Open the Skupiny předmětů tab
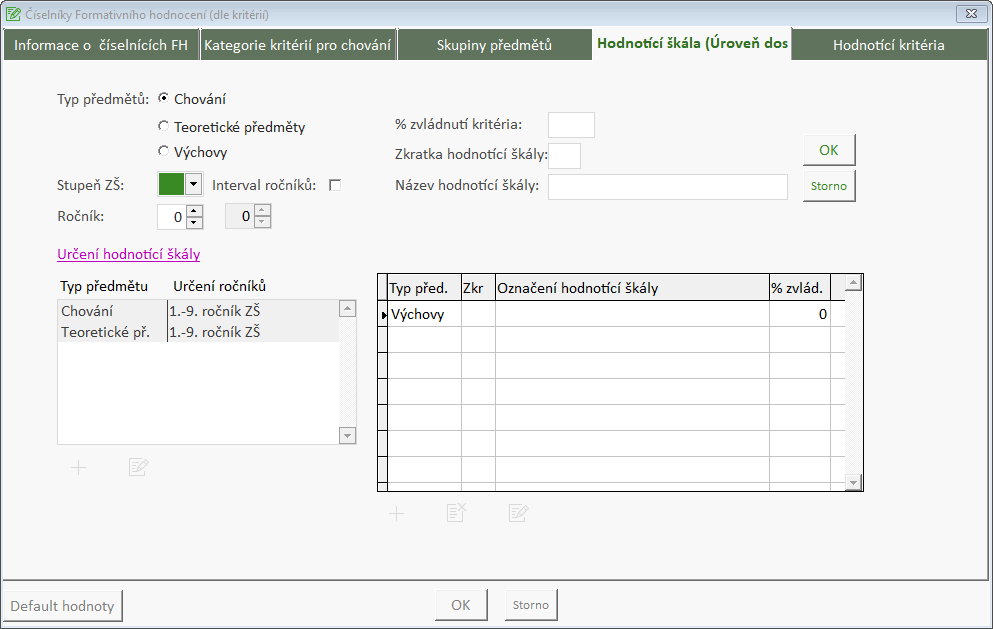This screenshot has height=629, width=993. tap(494, 45)
